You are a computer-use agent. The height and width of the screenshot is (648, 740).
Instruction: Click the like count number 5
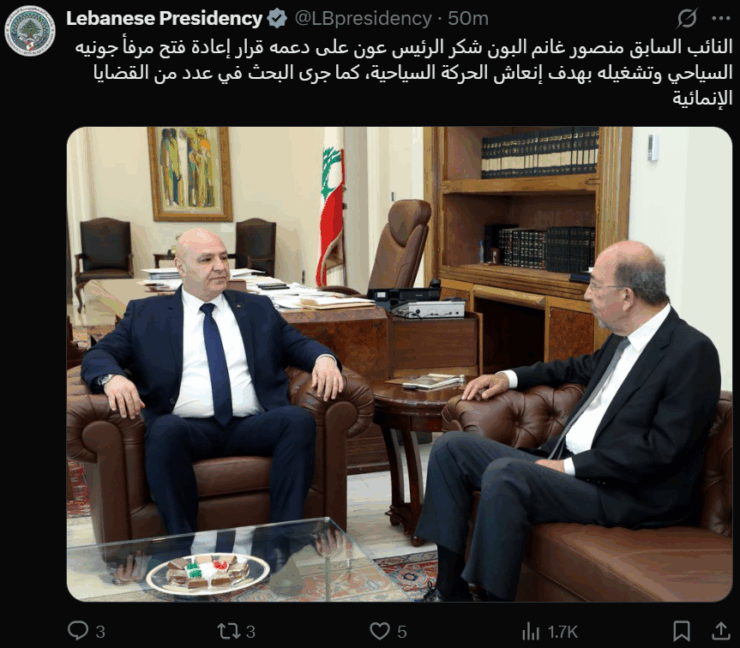coord(402,631)
